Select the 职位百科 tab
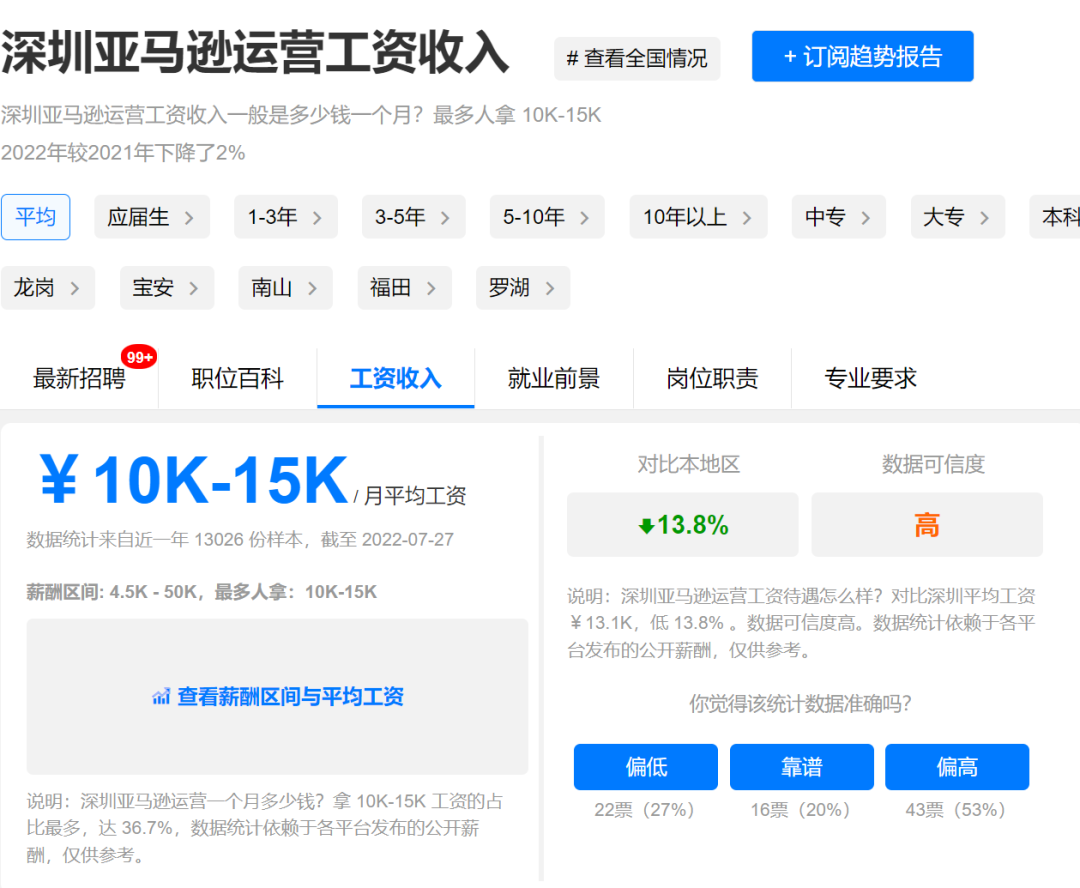This screenshot has height=888, width=1080. pyautogui.click(x=237, y=378)
